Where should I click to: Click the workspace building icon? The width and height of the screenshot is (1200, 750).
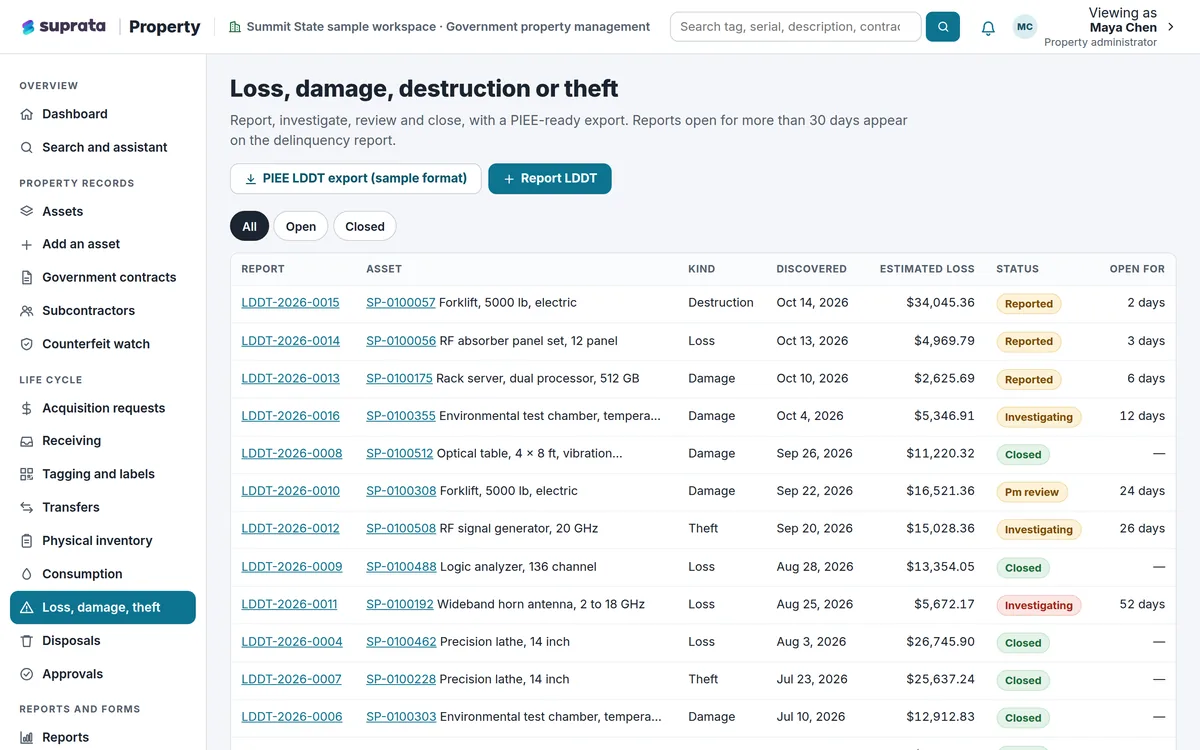pyautogui.click(x=235, y=27)
